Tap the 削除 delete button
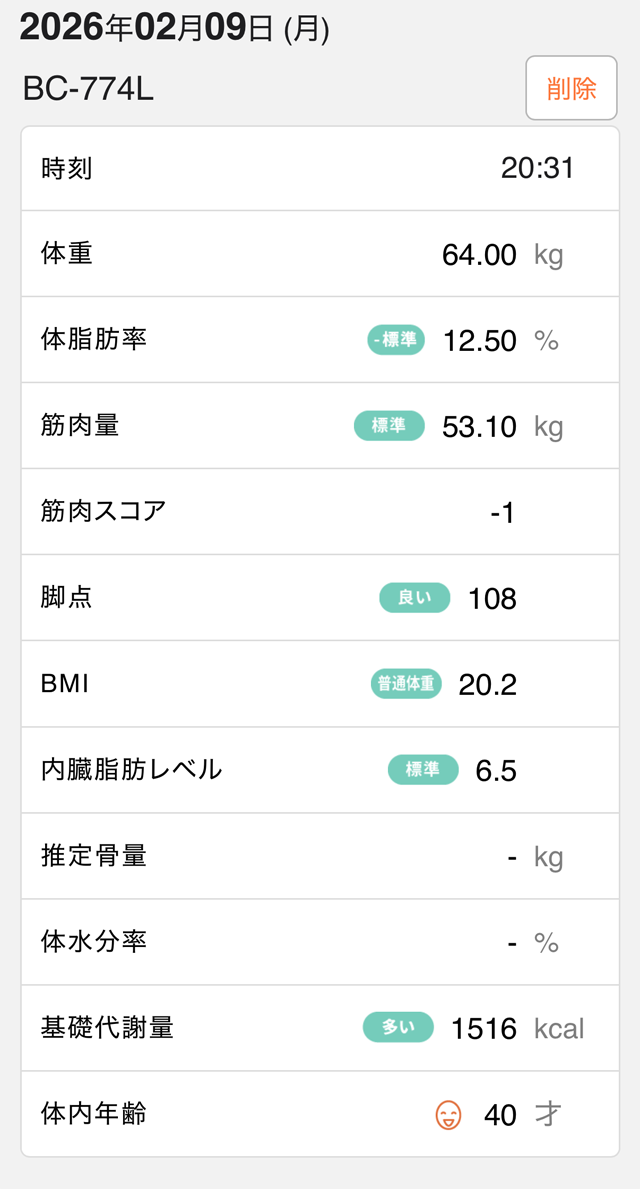640x1189 pixels. pyautogui.click(x=571, y=88)
